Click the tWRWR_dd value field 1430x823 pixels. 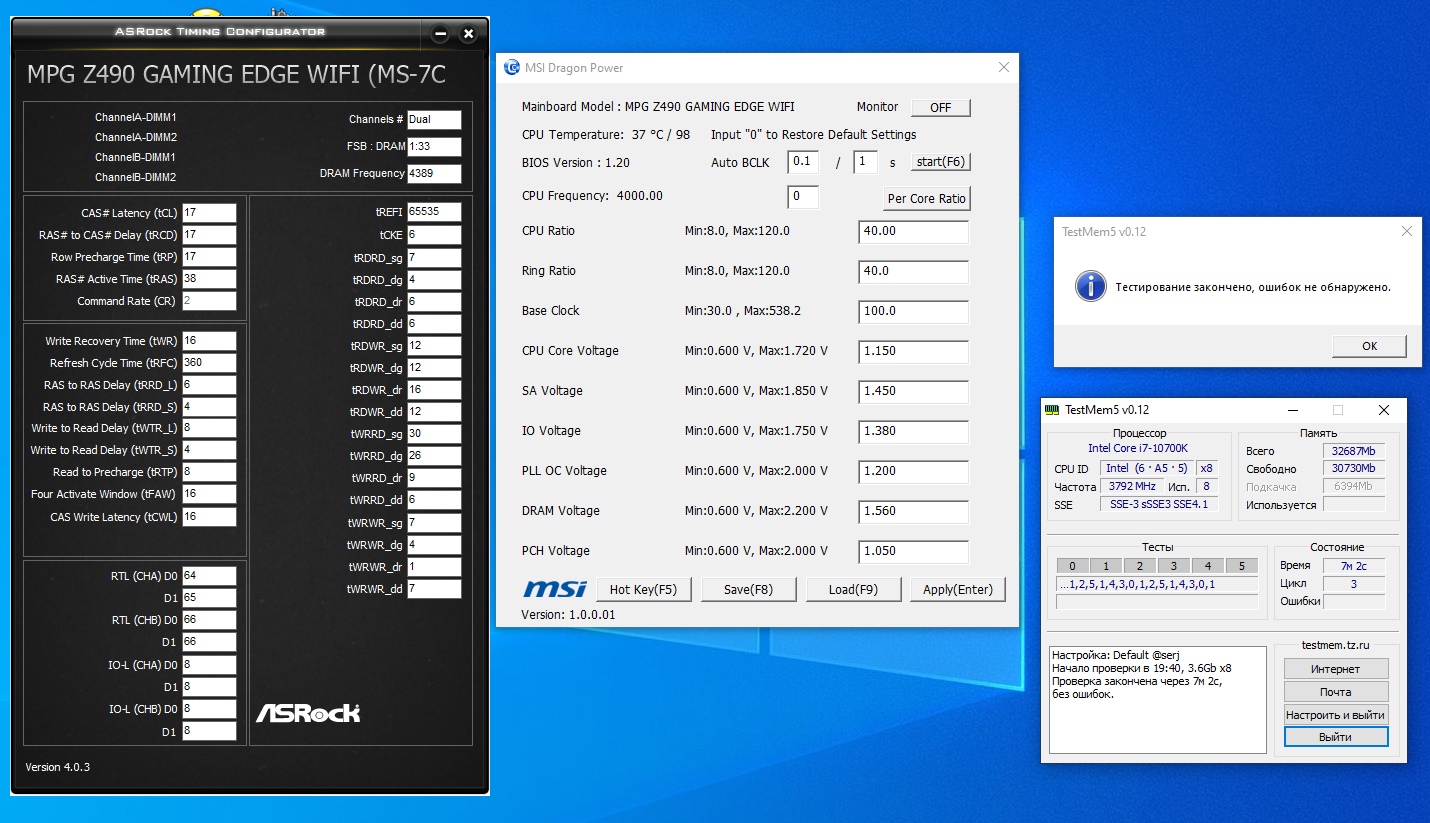[434, 589]
